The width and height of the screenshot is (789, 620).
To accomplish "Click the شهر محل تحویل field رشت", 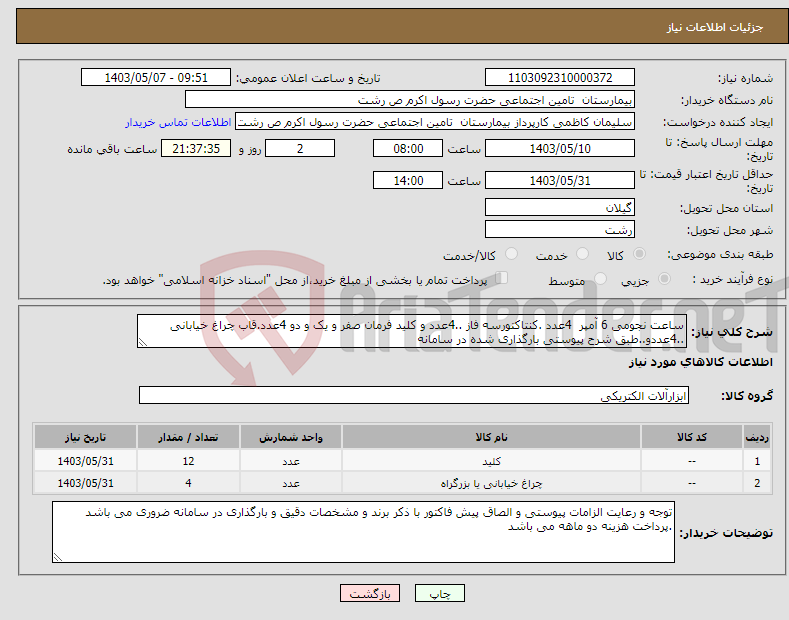I will point(560,229).
